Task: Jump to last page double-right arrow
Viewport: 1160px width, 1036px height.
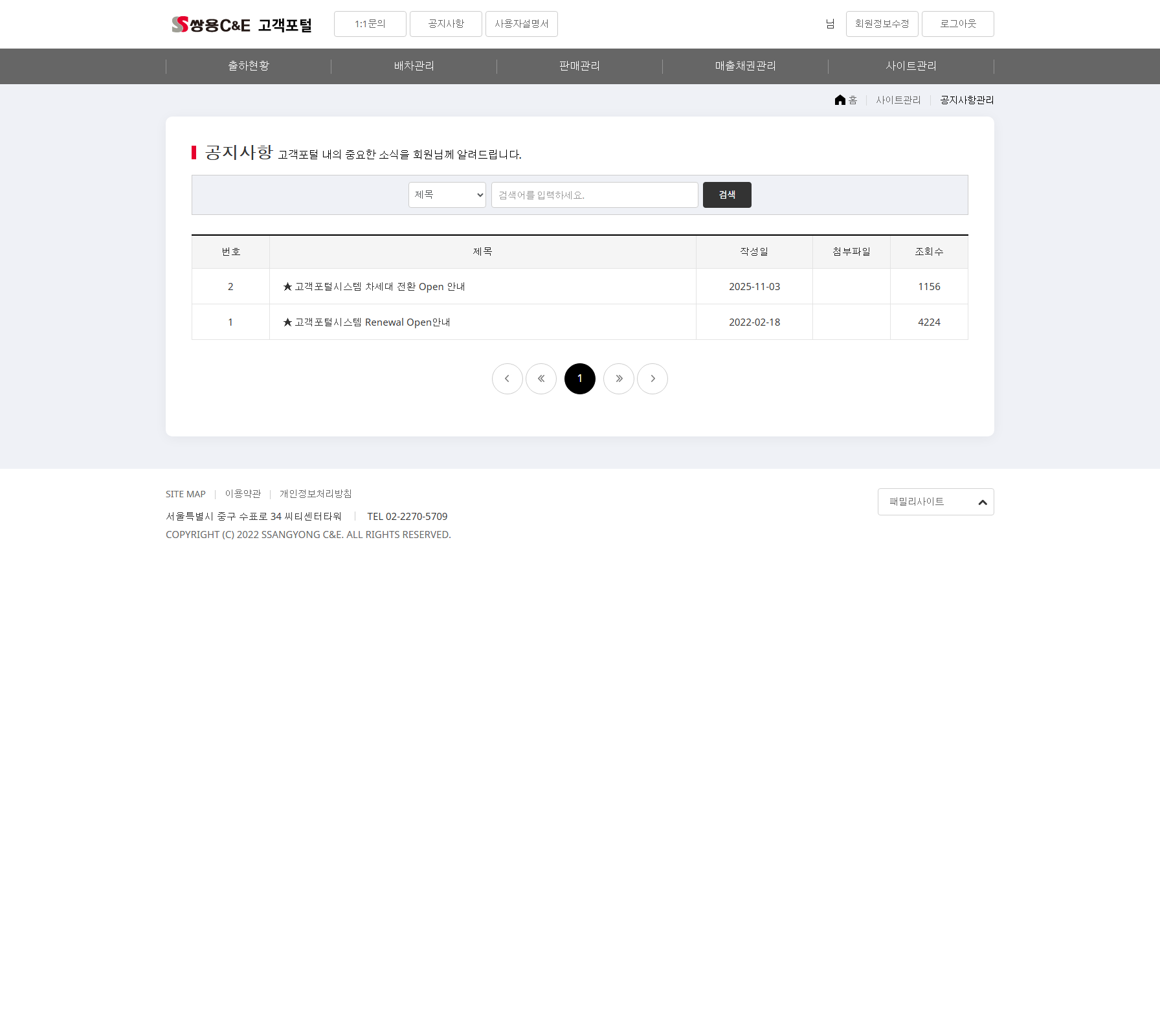Action: (x=619, y=379)
